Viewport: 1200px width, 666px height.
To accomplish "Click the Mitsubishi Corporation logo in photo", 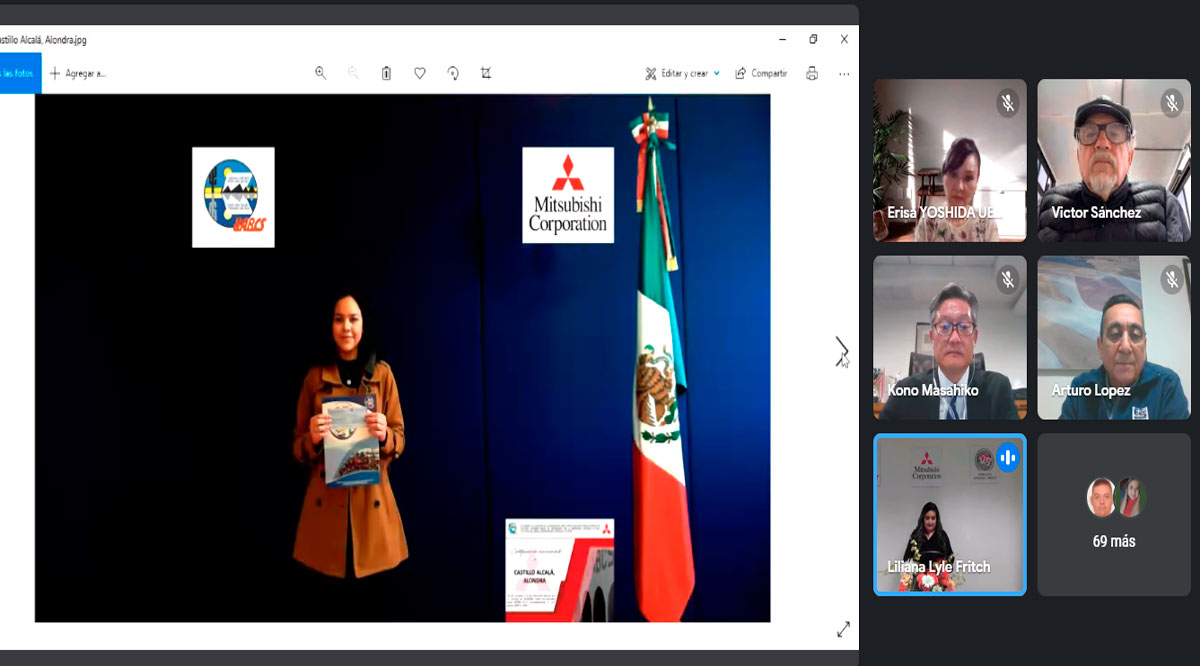I will click(568, 195).
